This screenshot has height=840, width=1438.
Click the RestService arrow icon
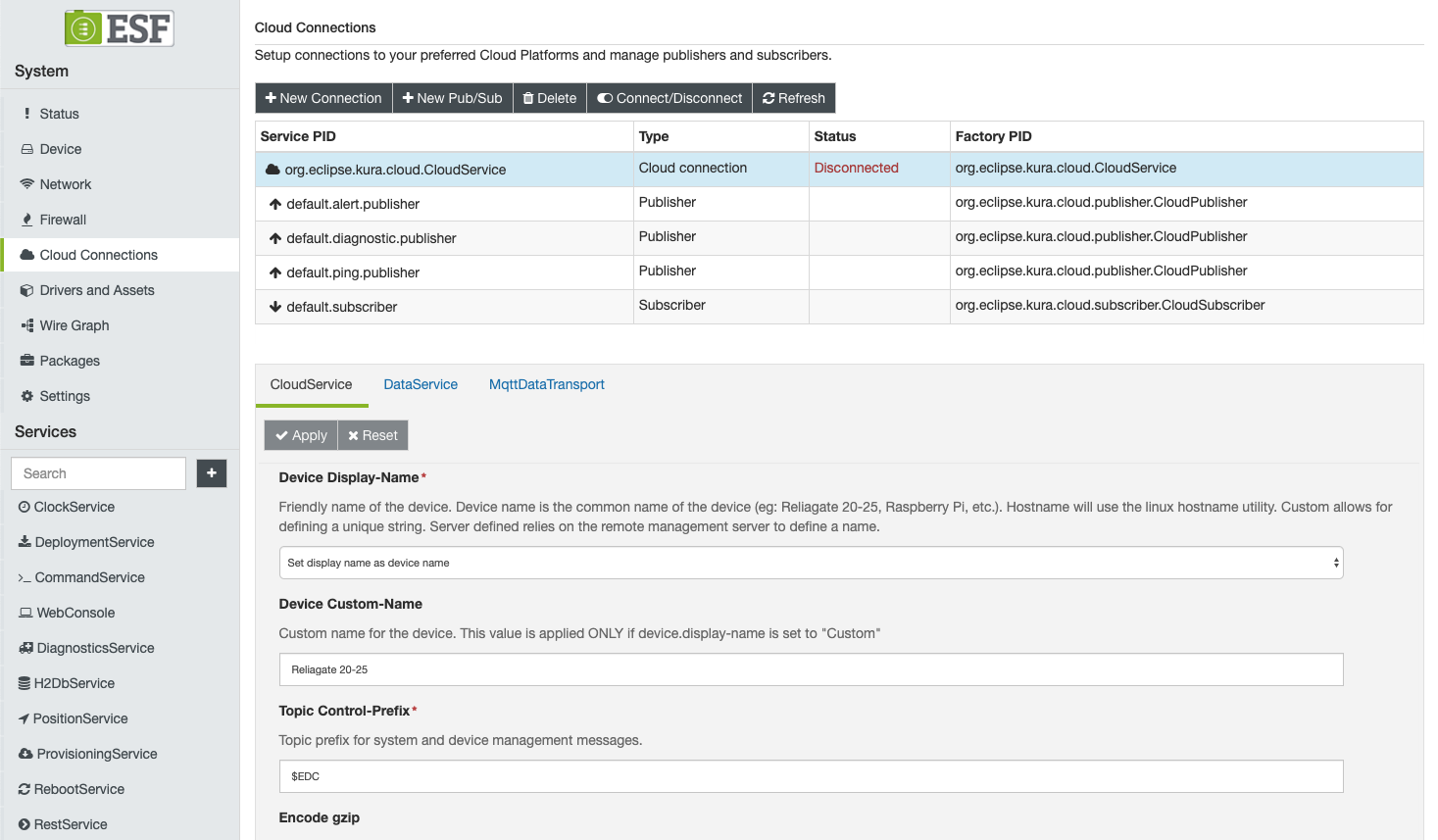pyautogui.click(x=25, y=824)
